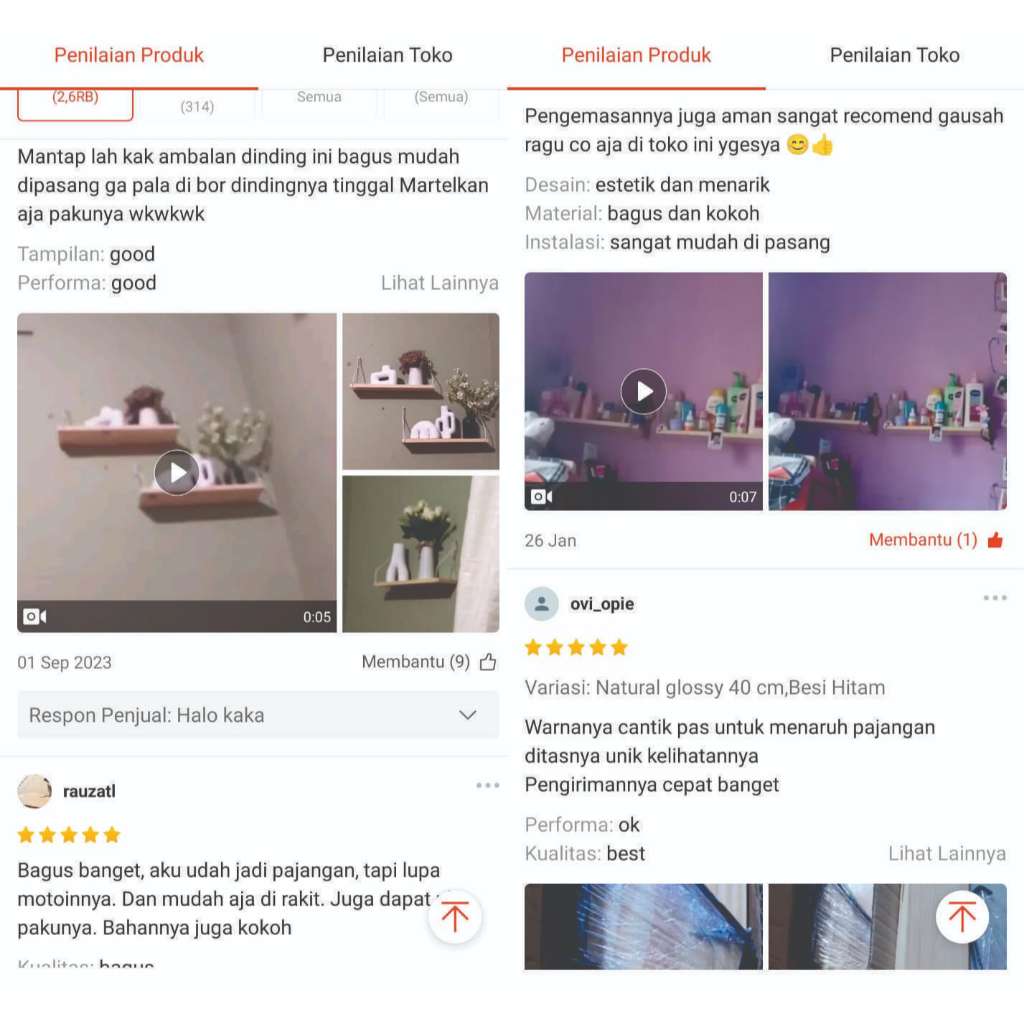This screenshot has height=1024, width=1024.
Task: Play the 0:07 purple wall video
Action: coord(643,391)
